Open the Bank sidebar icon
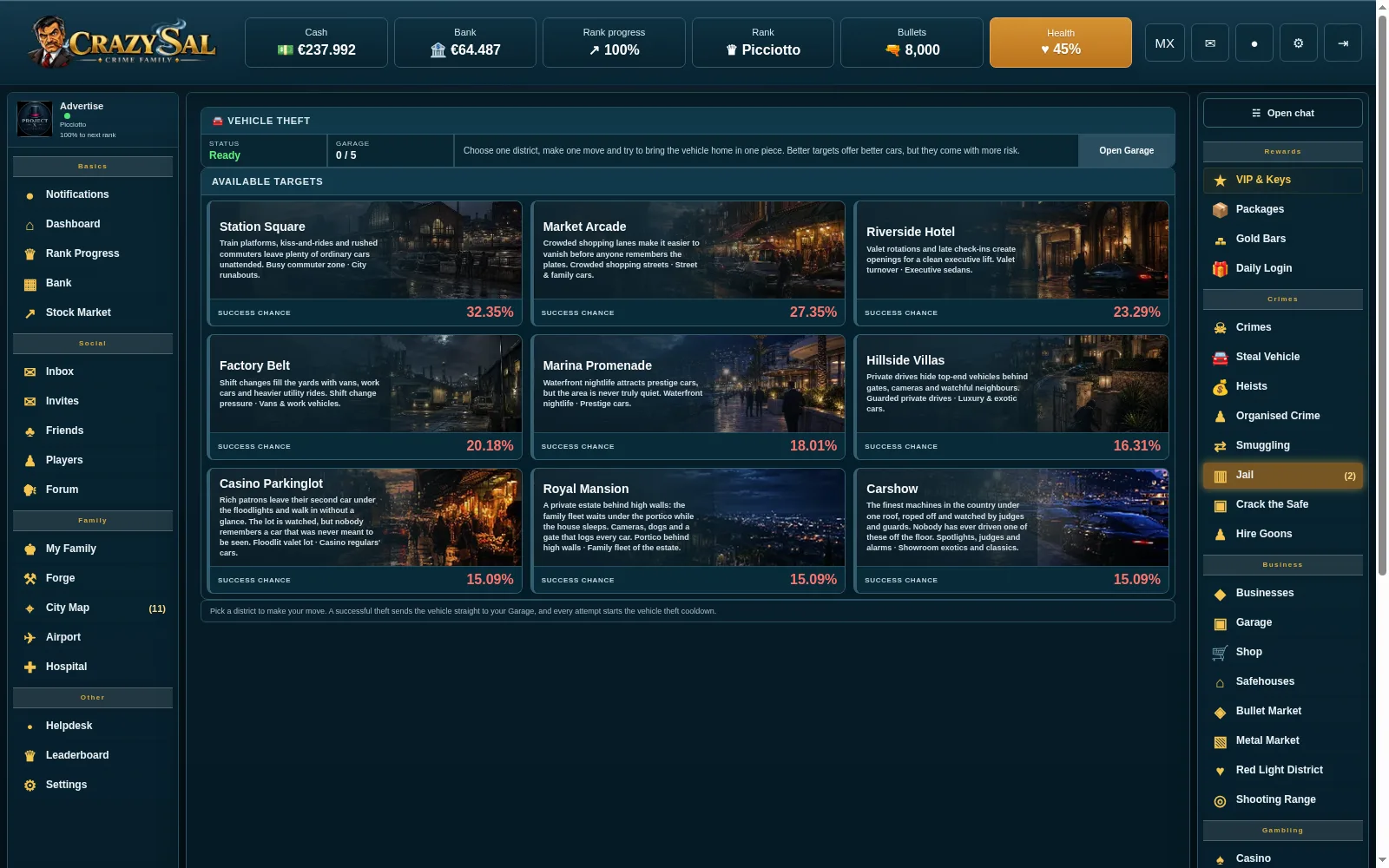This screenshot has height=868, width=1389. (30, 284)
